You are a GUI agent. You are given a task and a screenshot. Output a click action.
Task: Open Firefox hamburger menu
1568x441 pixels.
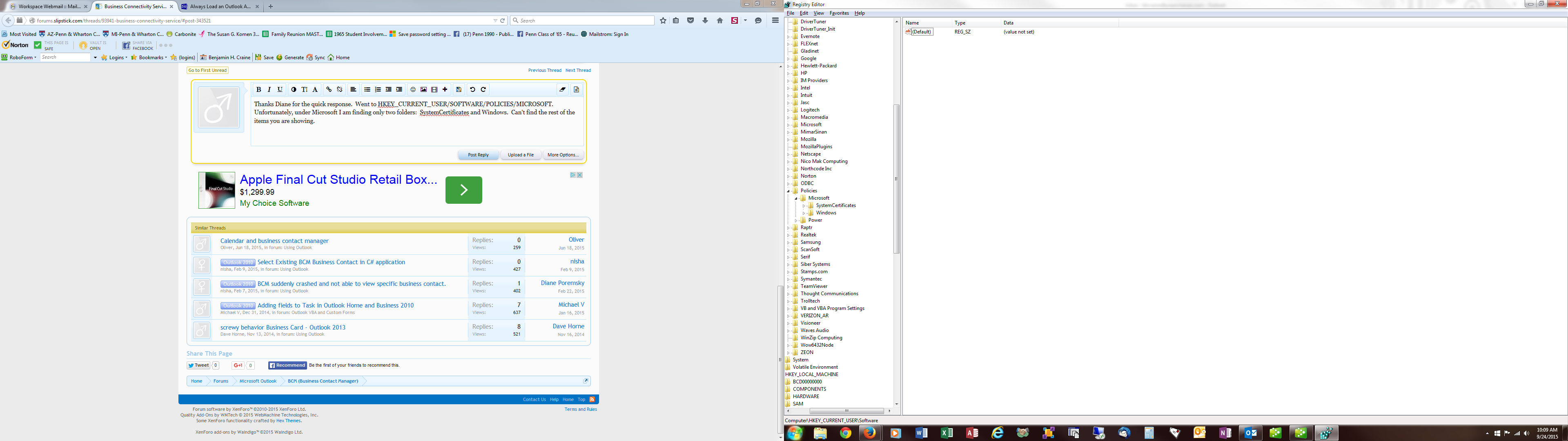775,21
